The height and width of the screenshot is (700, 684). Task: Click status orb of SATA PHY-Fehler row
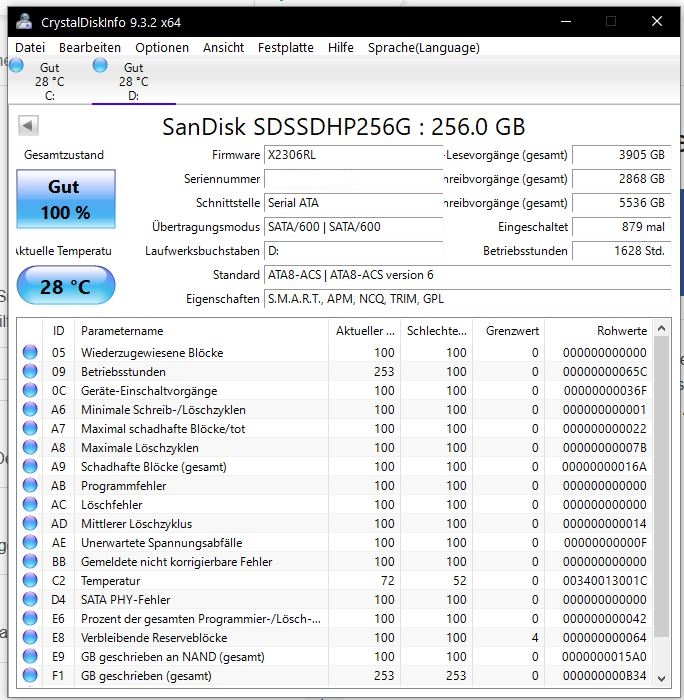pos(30,599)
